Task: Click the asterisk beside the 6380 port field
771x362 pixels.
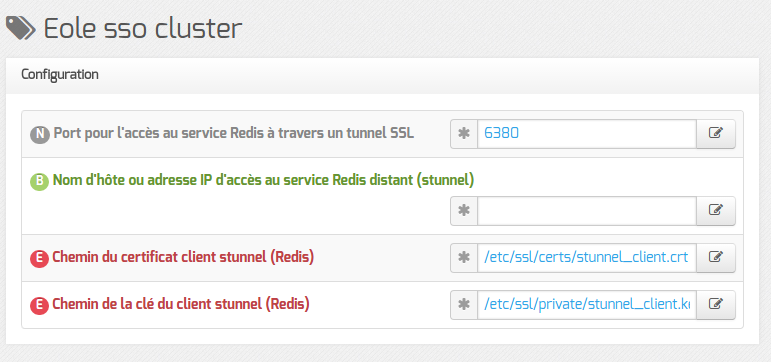Action: 464,133
